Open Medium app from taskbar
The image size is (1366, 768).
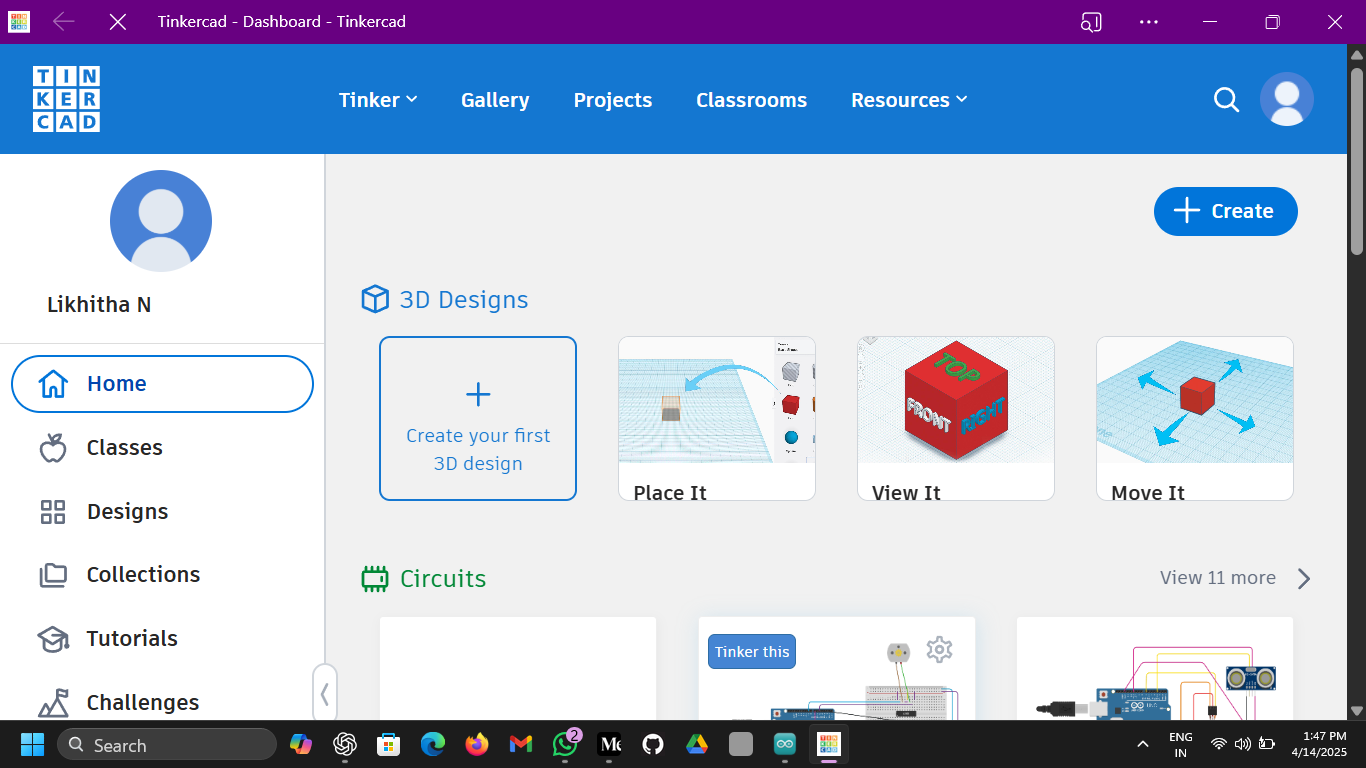[609, 745]
